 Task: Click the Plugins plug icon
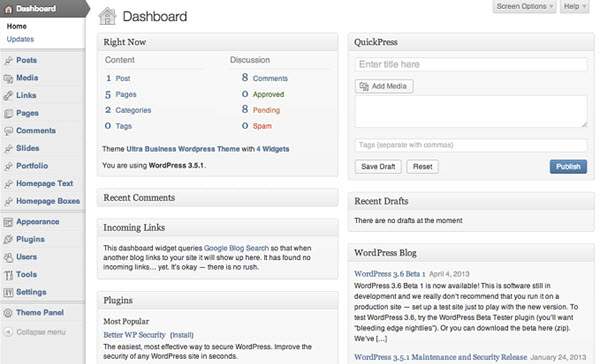pyautogui.click(x=8, y=240)
